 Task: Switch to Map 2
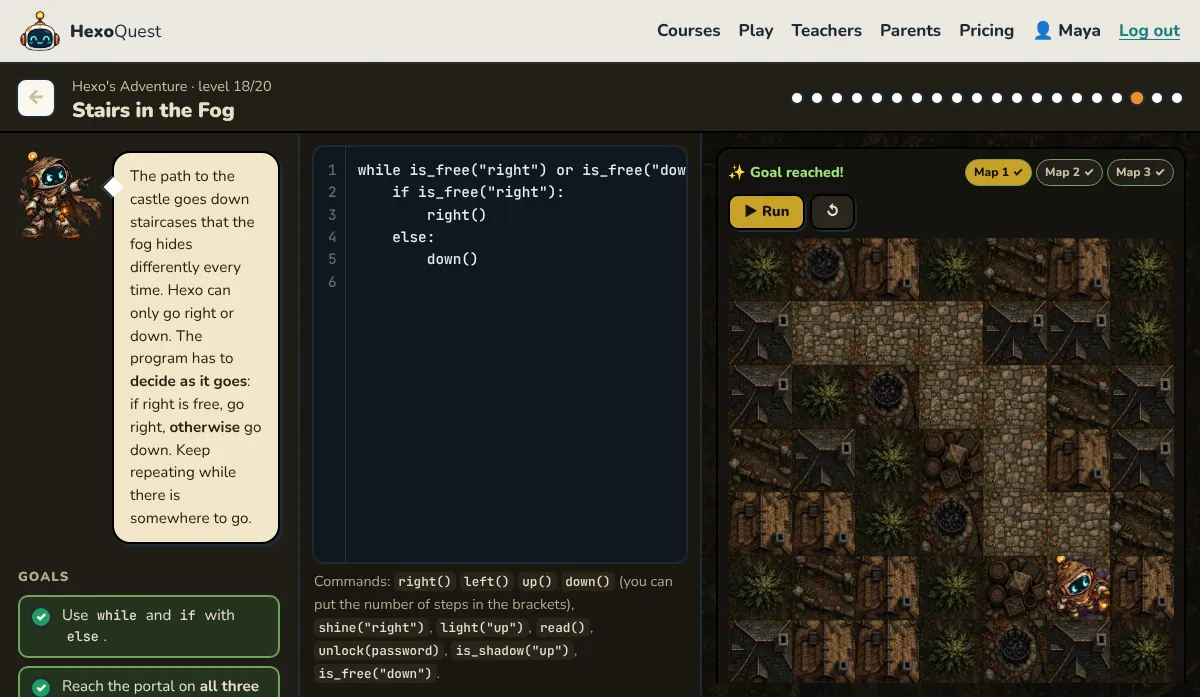pos(1069,172)
